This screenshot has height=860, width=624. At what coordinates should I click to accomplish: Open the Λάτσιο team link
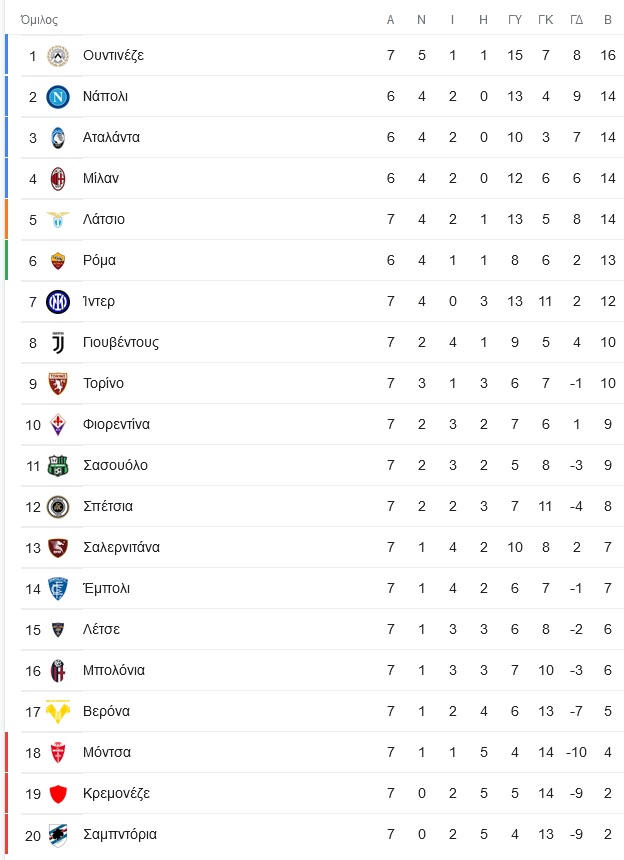coord(104,219)
